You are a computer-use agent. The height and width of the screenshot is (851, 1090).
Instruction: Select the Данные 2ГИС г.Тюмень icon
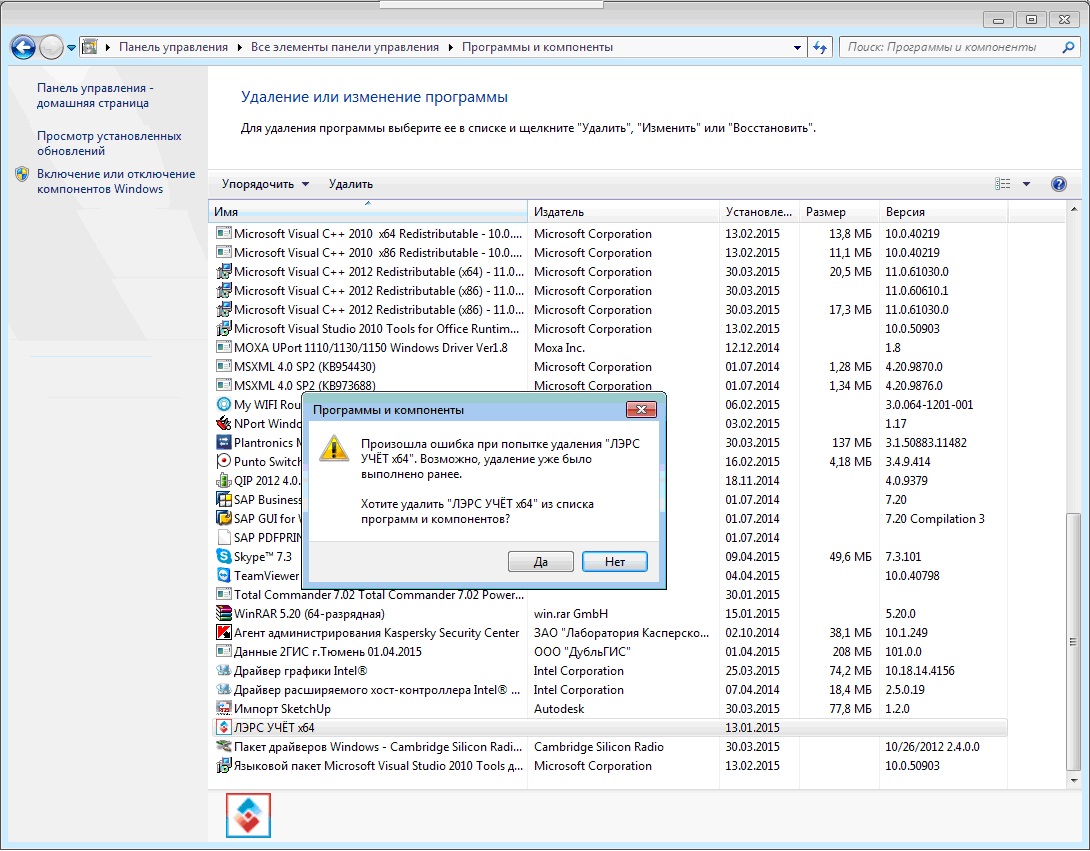click(224, 652)
